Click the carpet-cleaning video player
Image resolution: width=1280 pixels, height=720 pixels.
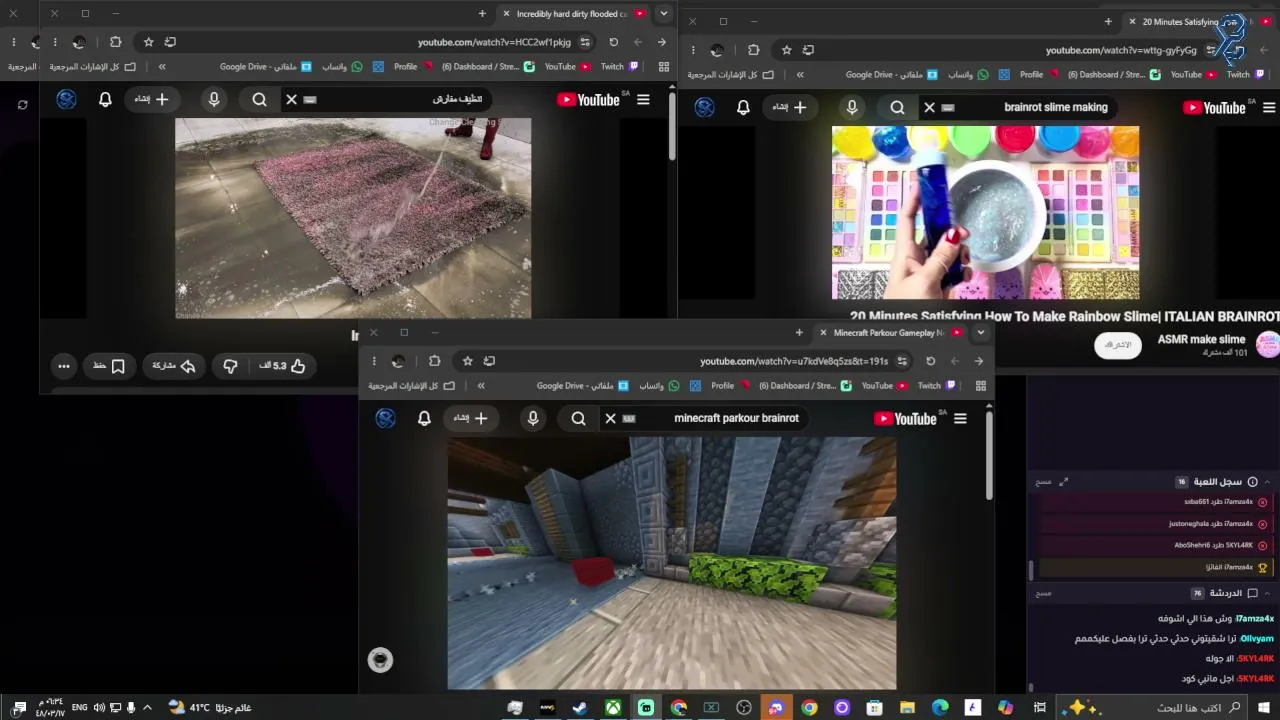click(353, 218)
